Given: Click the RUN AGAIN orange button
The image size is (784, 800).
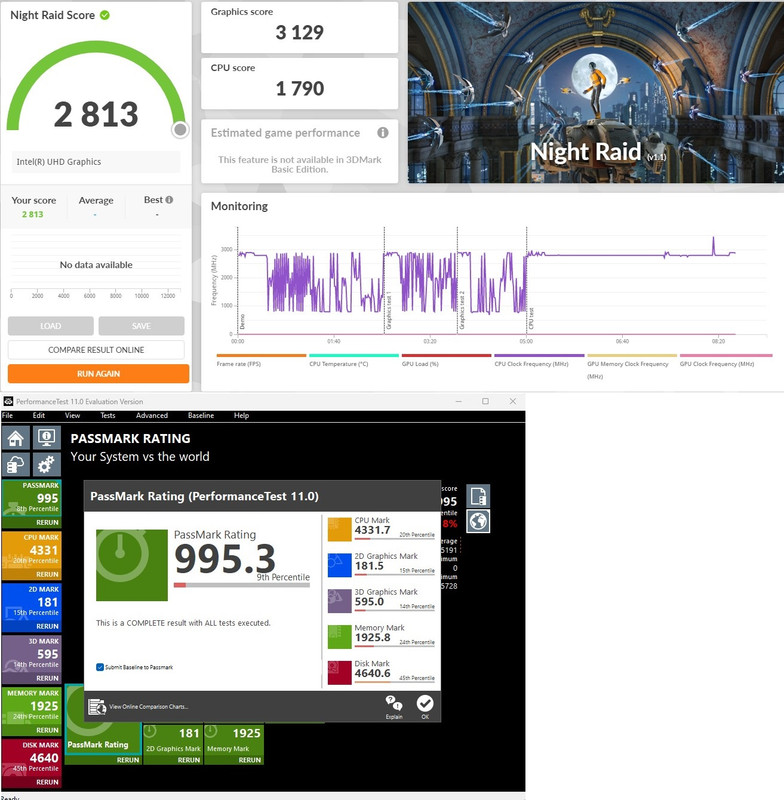Looking at the screenshot, I should point(98,373).
